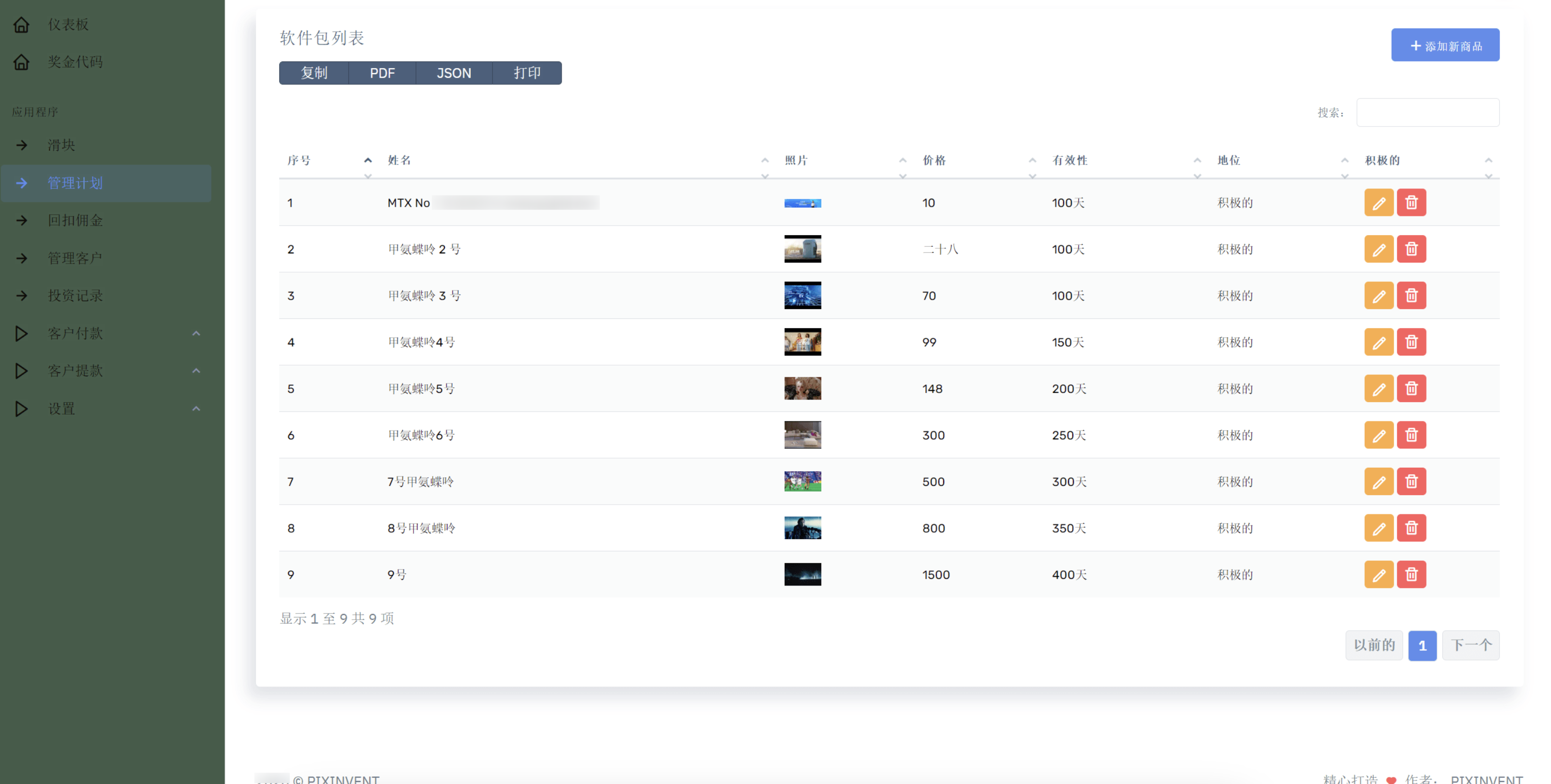Focus the 搜索 input field
Screen dimensions: 1551x784
(x=1427, y=113)
